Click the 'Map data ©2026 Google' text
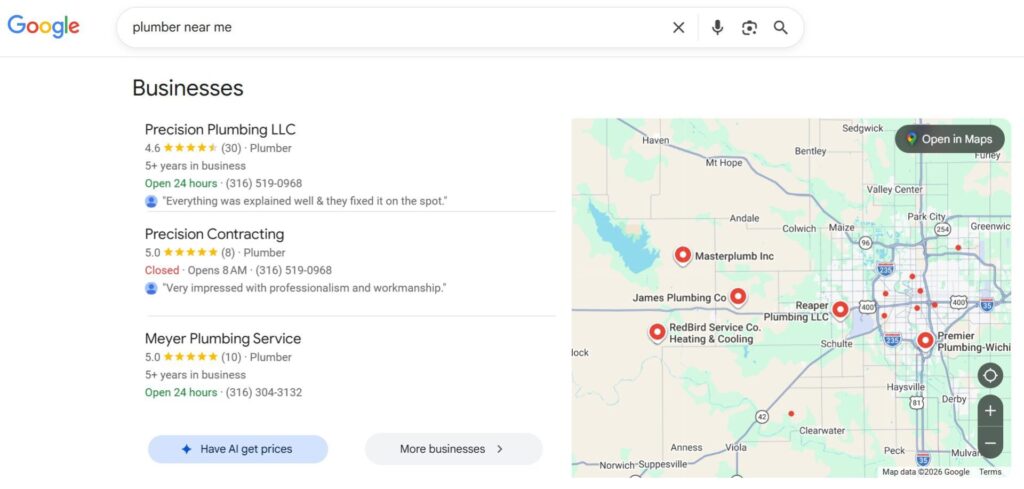Viewport: 1024px width, 489px height. tap(925, 472)
